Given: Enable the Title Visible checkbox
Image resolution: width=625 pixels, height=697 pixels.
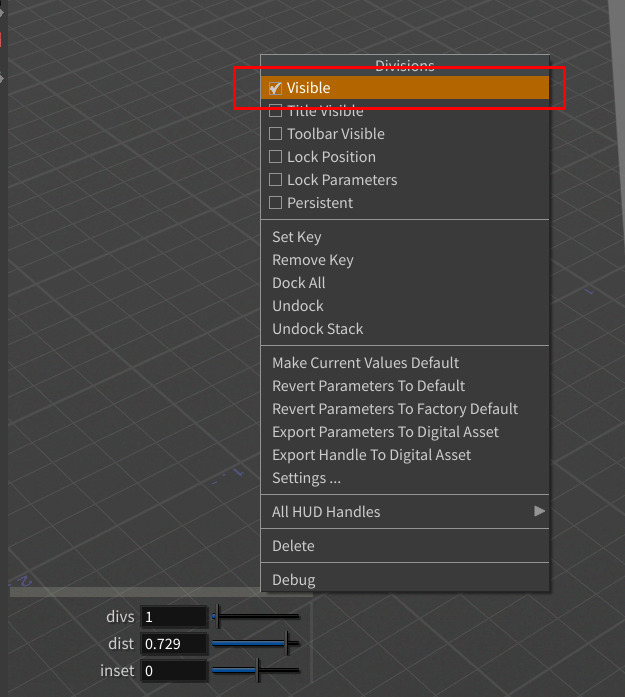Looking at the screenshot, I should [x=275, y=111].
